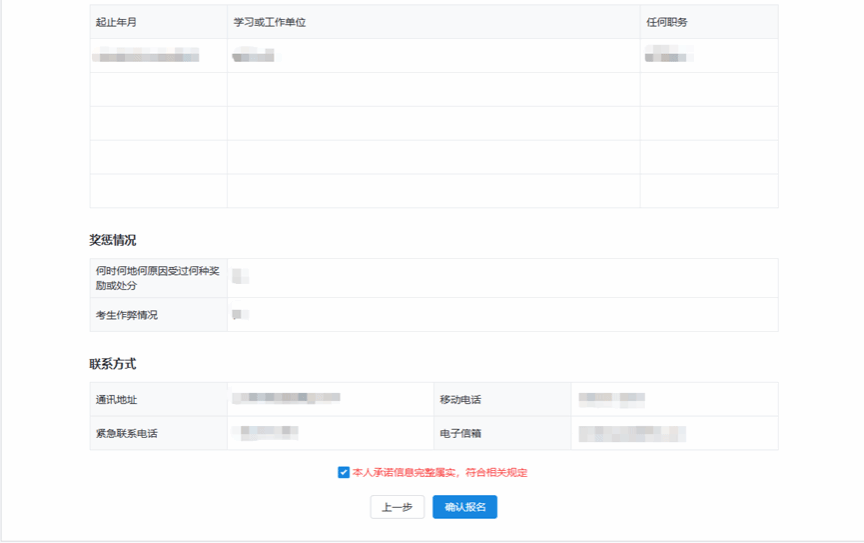Click first row's blurred 任何职务 value

(668, 55)
